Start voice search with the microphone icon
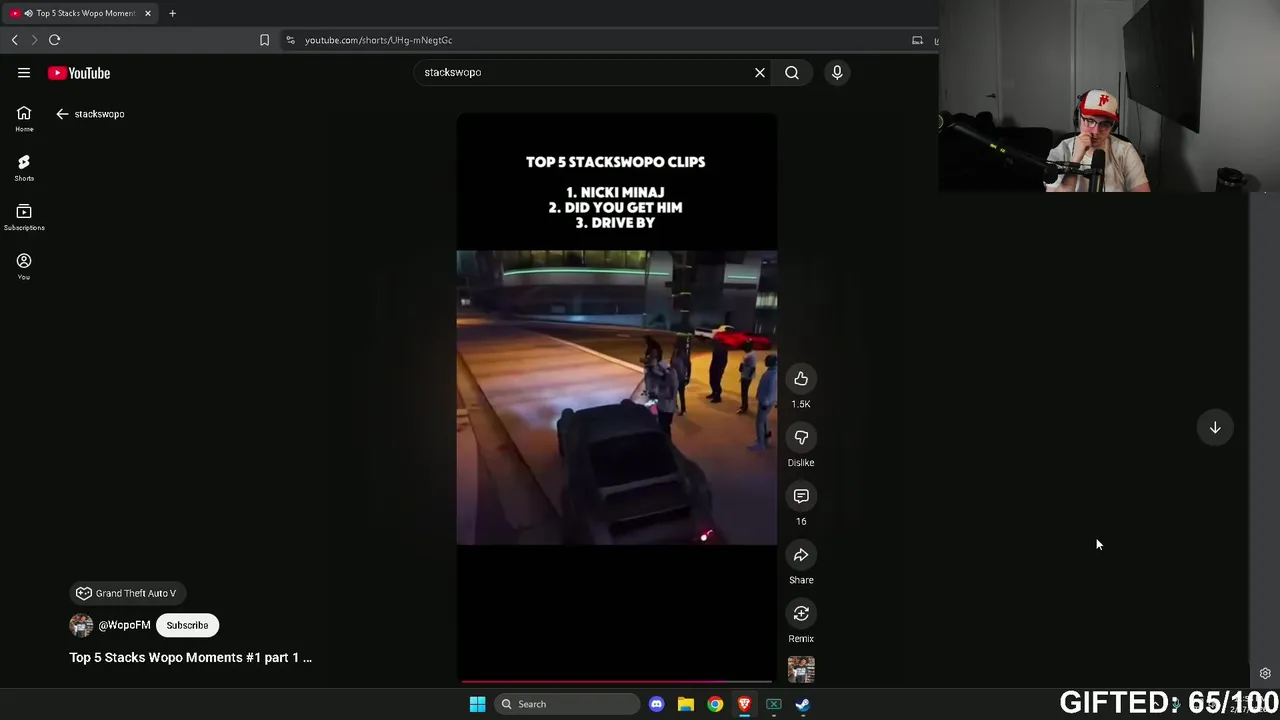 click(837, 72)
